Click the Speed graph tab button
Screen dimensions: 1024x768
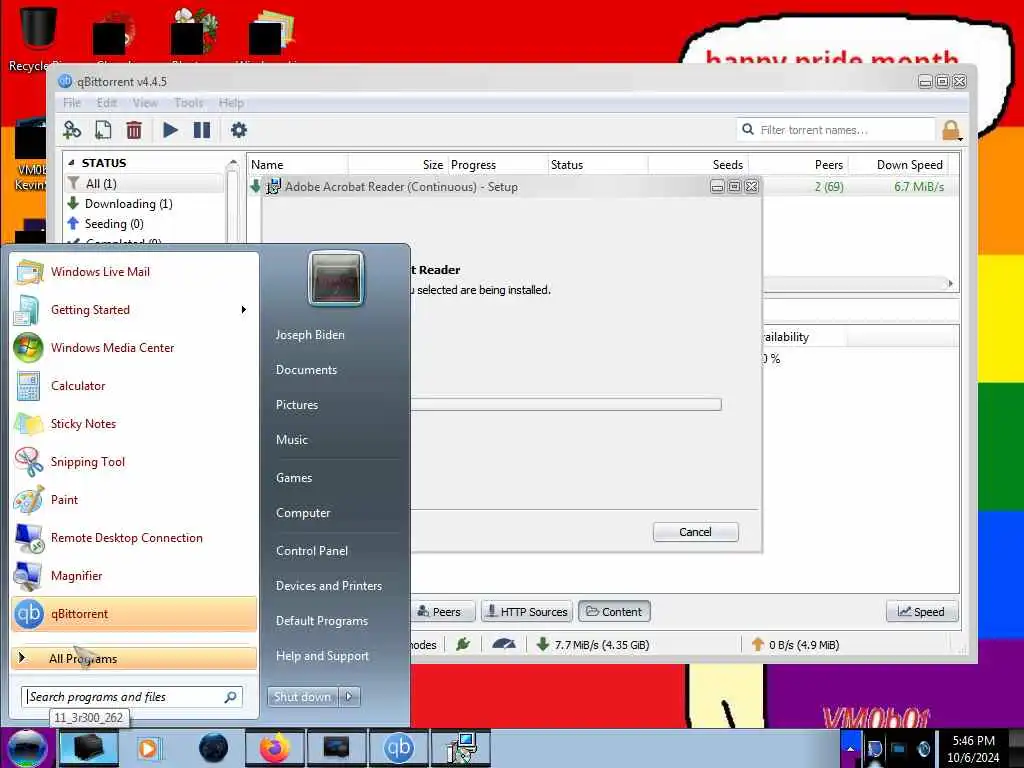[x=921, y=612]
